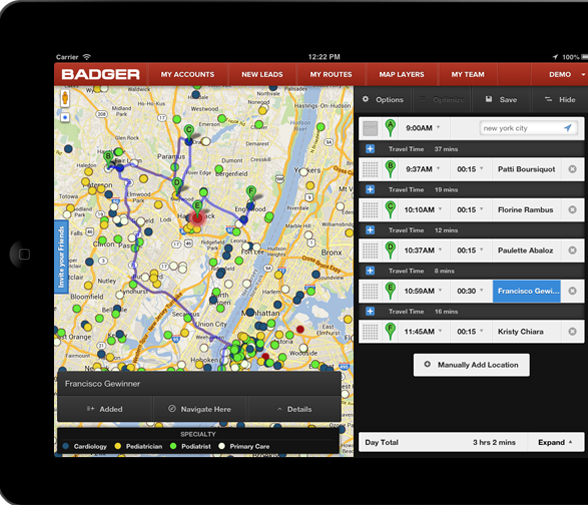Change Patti Boursiquot's 00:15 duration

pos(470,169)
